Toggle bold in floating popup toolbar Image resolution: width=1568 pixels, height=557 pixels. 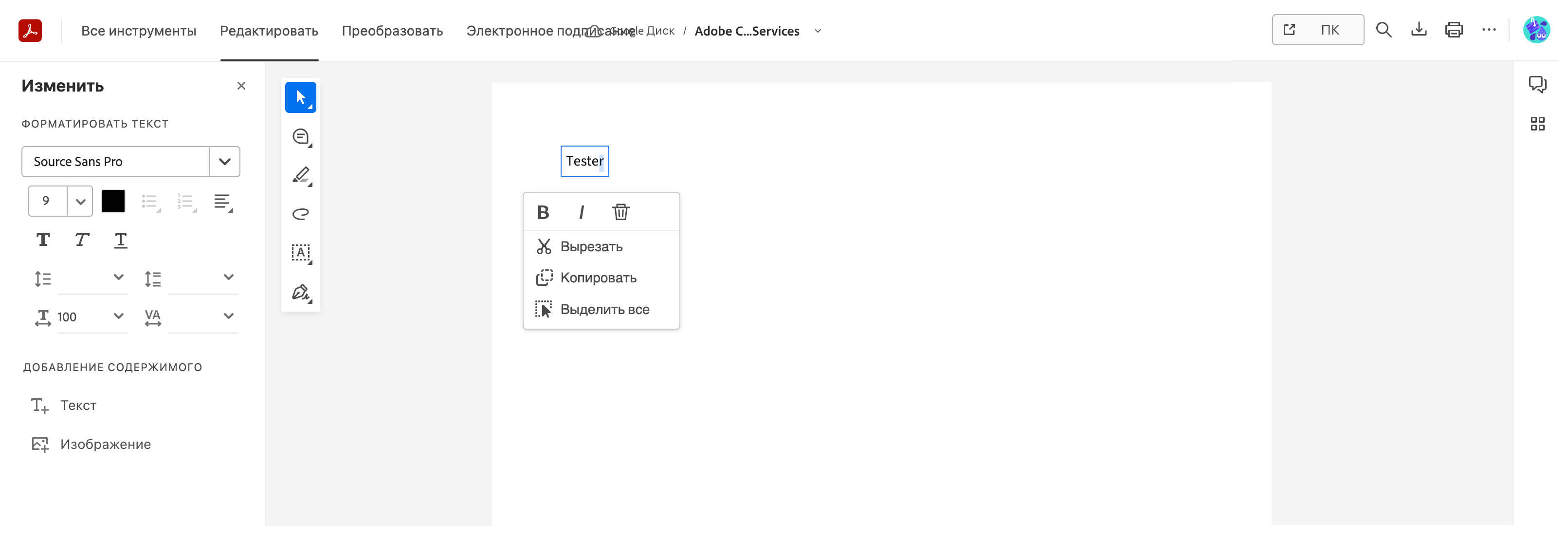pyautogui.click(x=543, y=212)
